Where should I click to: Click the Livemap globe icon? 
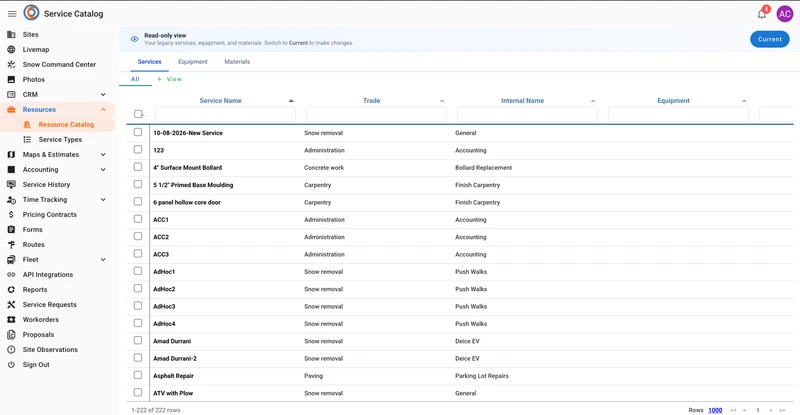(11, 50)
